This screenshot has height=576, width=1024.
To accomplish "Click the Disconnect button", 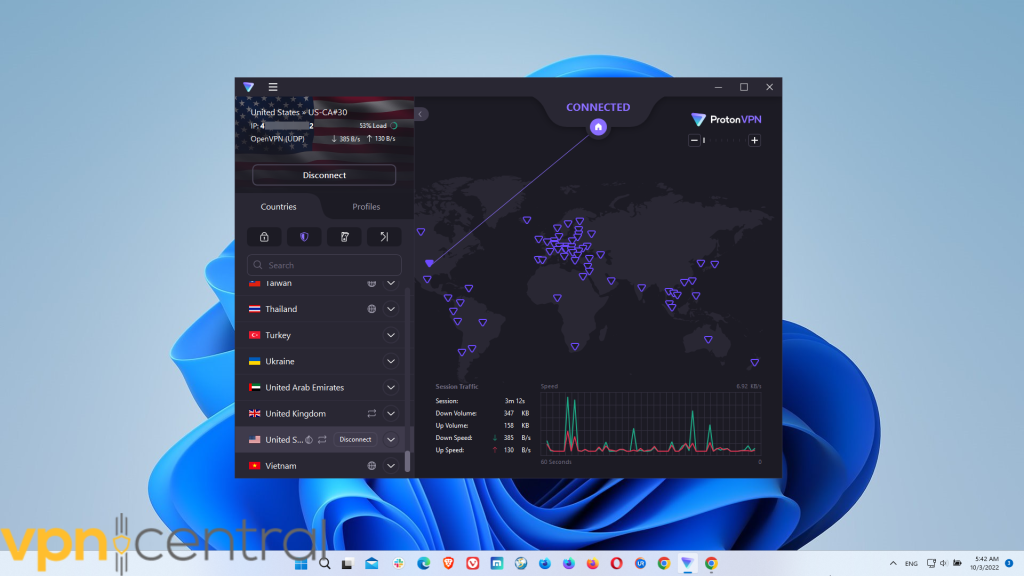I will (x=323, y=175).
